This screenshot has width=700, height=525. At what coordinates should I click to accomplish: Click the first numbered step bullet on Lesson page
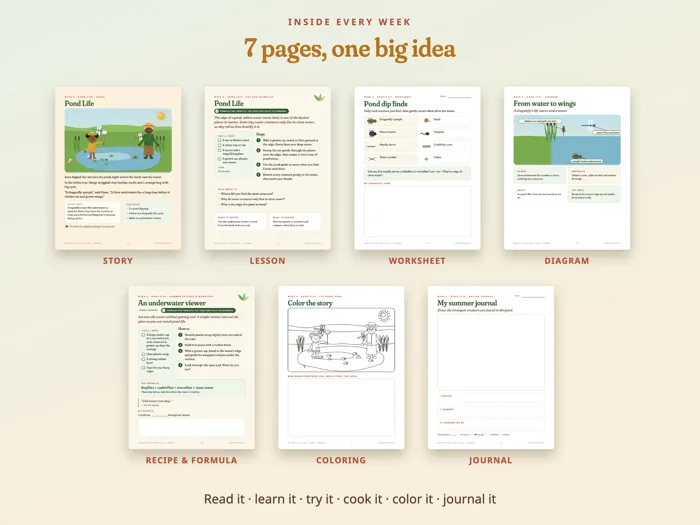(x=258, y=141)
